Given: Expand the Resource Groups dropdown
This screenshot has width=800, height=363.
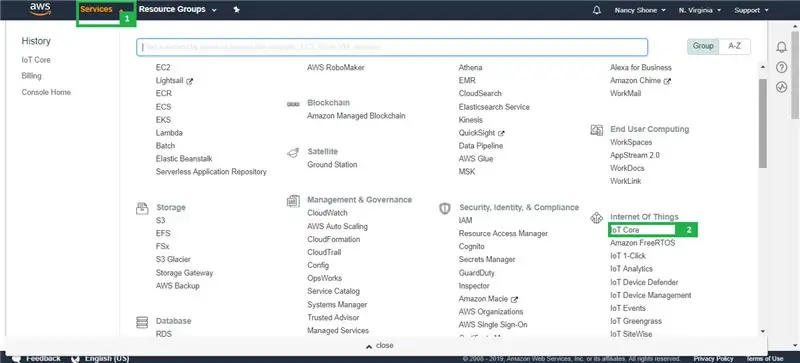Looking at the screenshot, I should pyautogui.click(x=177, y=10).
